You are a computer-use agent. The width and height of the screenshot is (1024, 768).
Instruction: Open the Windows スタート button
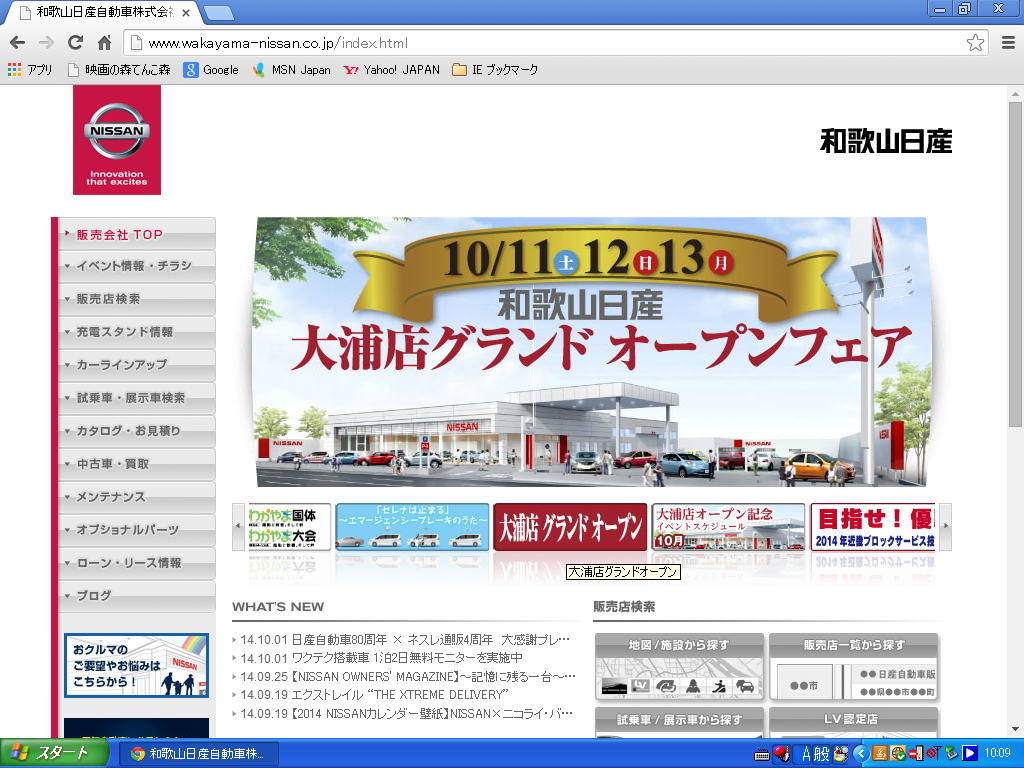(53, 754)
